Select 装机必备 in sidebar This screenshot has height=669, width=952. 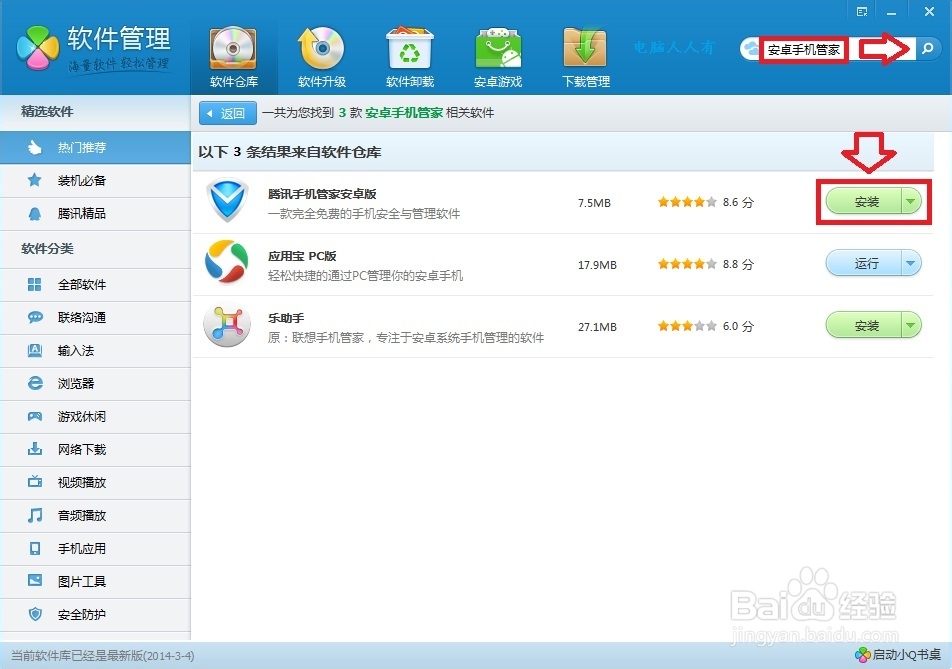(x=95, y=180)
